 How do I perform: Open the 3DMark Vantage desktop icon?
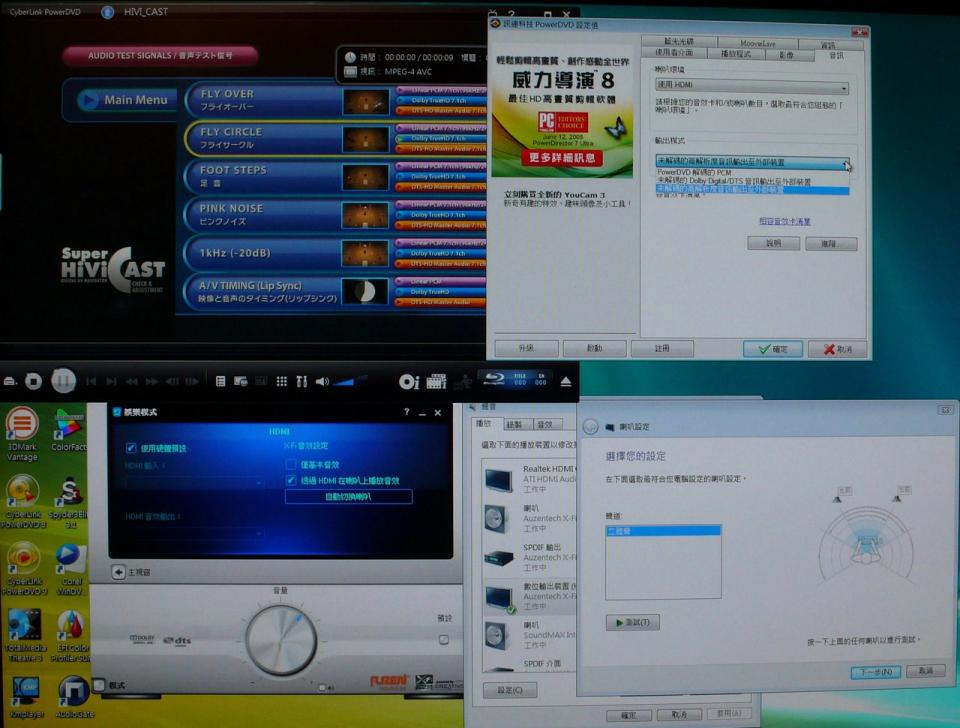point(22,427)
